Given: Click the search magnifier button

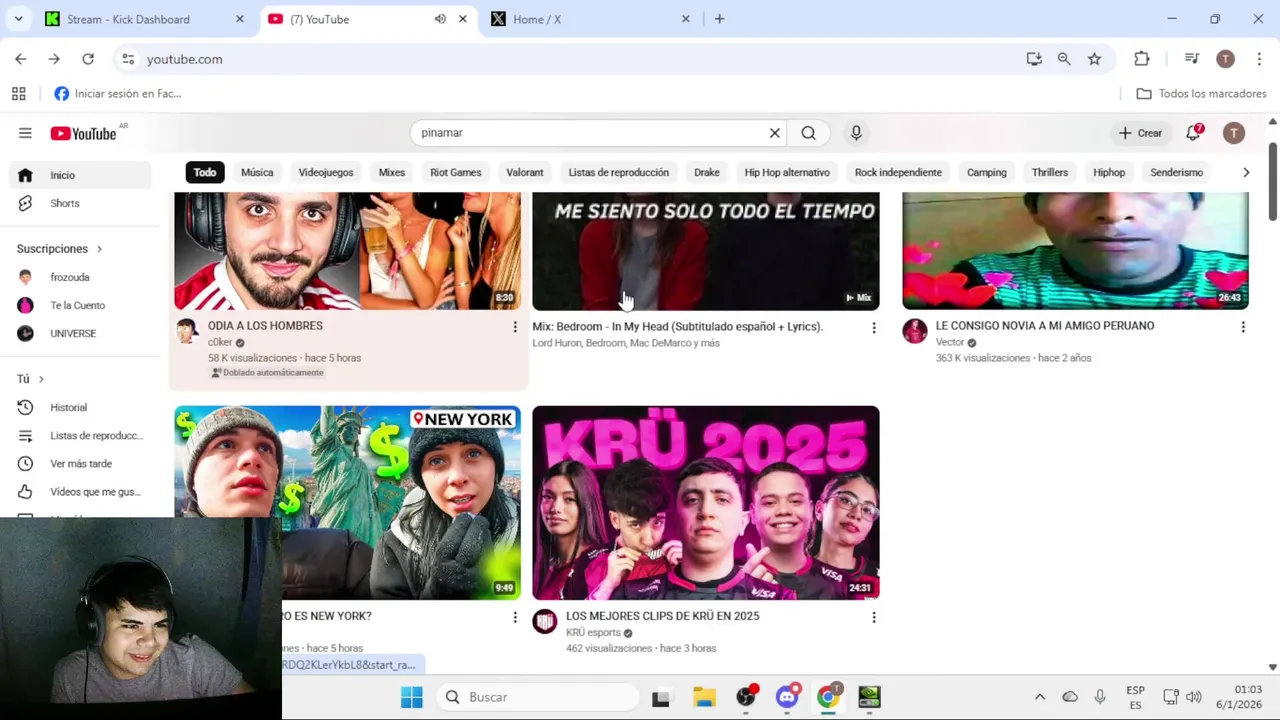Looking at the screenshot, I should (808, 133).
